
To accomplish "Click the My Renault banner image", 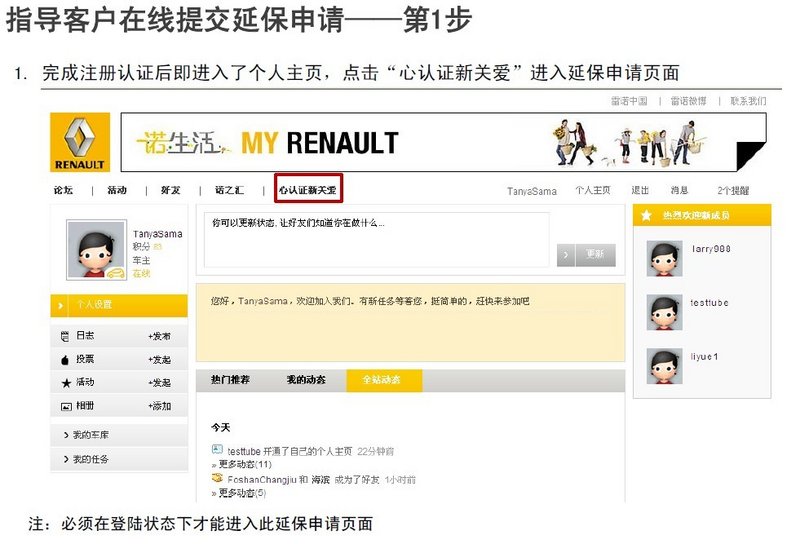I will click(443, 142).
